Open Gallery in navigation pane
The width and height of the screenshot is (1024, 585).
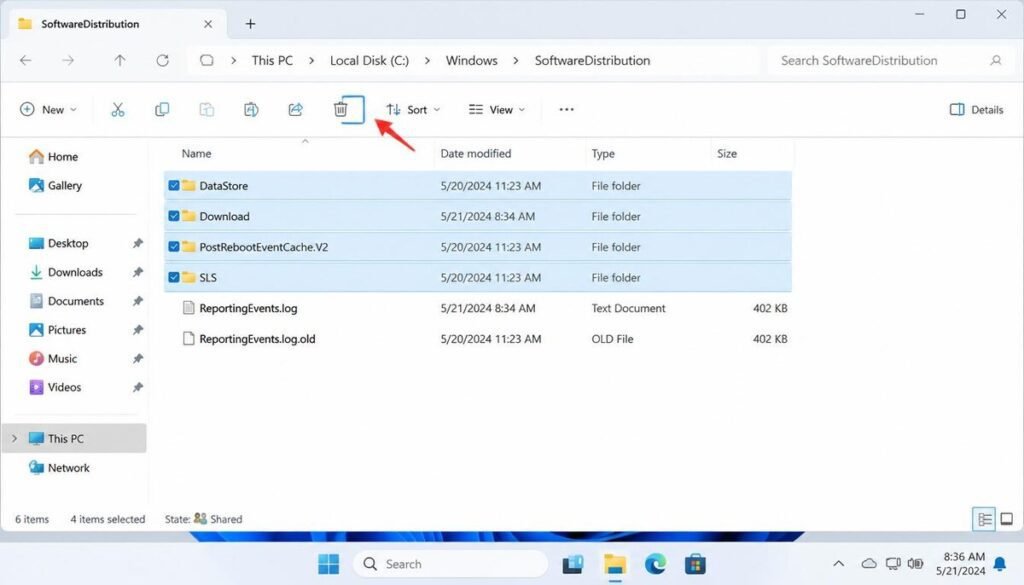pos(56,185)
